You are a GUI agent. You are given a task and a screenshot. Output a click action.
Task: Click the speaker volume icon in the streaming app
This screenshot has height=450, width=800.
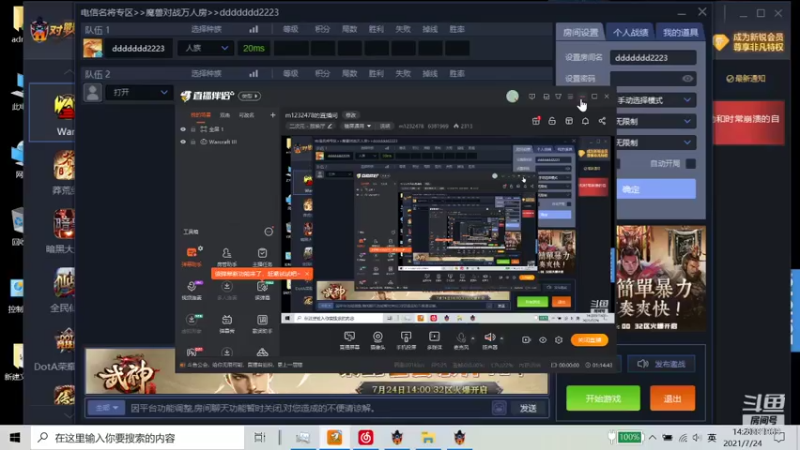coord(490,337)
